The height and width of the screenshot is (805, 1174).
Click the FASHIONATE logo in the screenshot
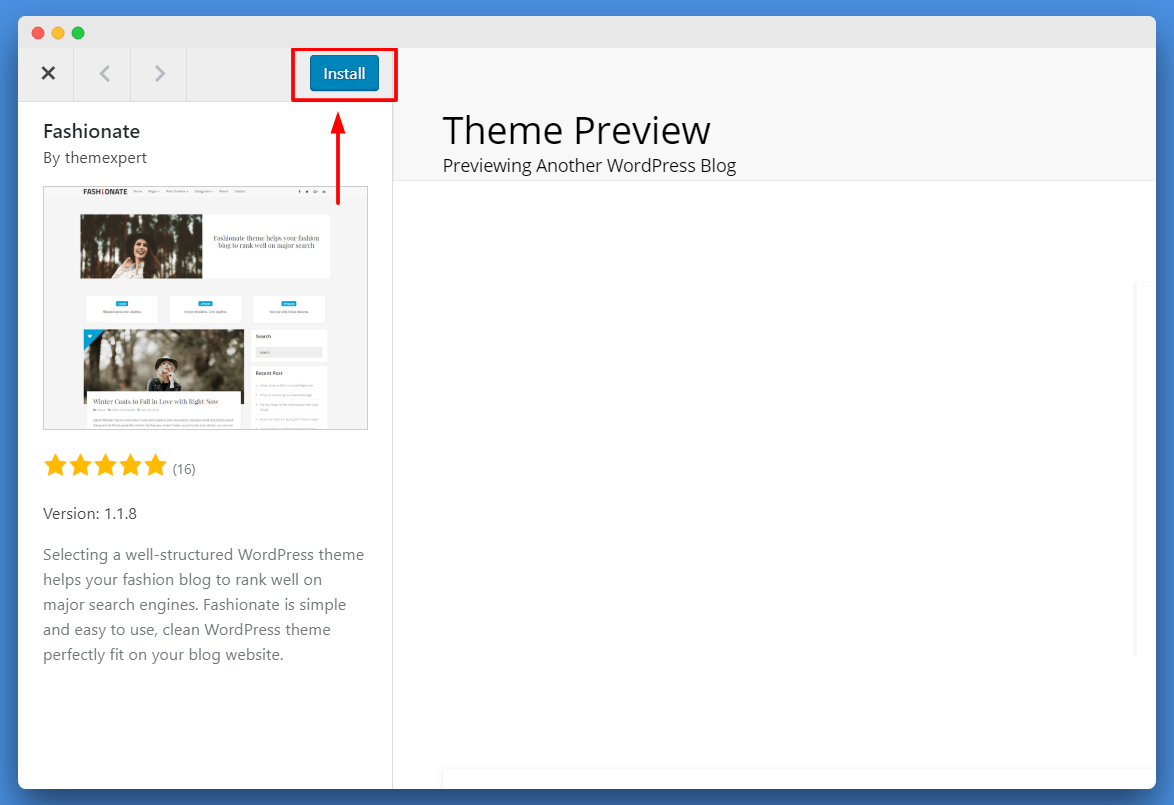pos(105,192)
